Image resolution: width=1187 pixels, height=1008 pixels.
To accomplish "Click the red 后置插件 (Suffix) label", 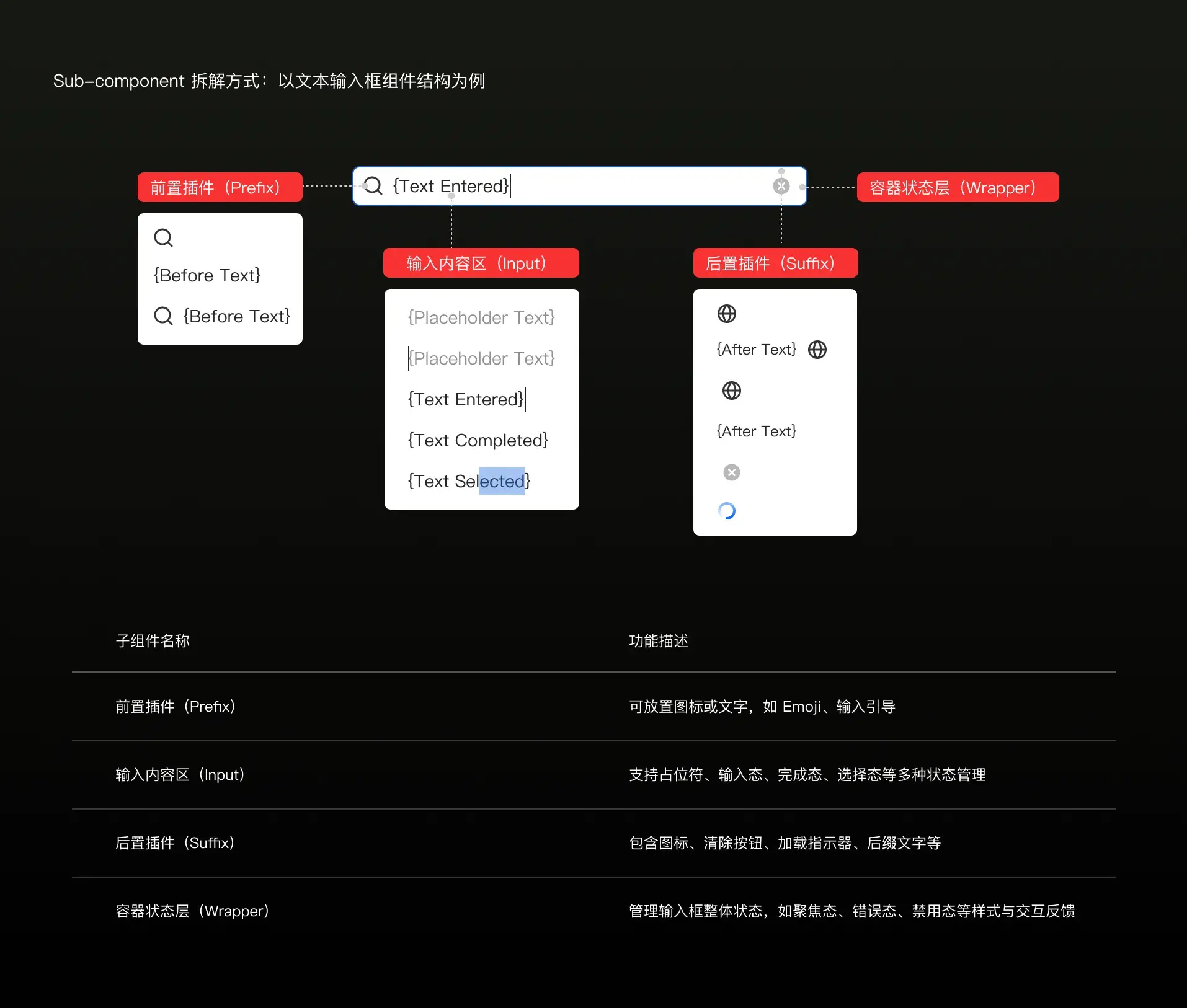I will tap(774, 263).
